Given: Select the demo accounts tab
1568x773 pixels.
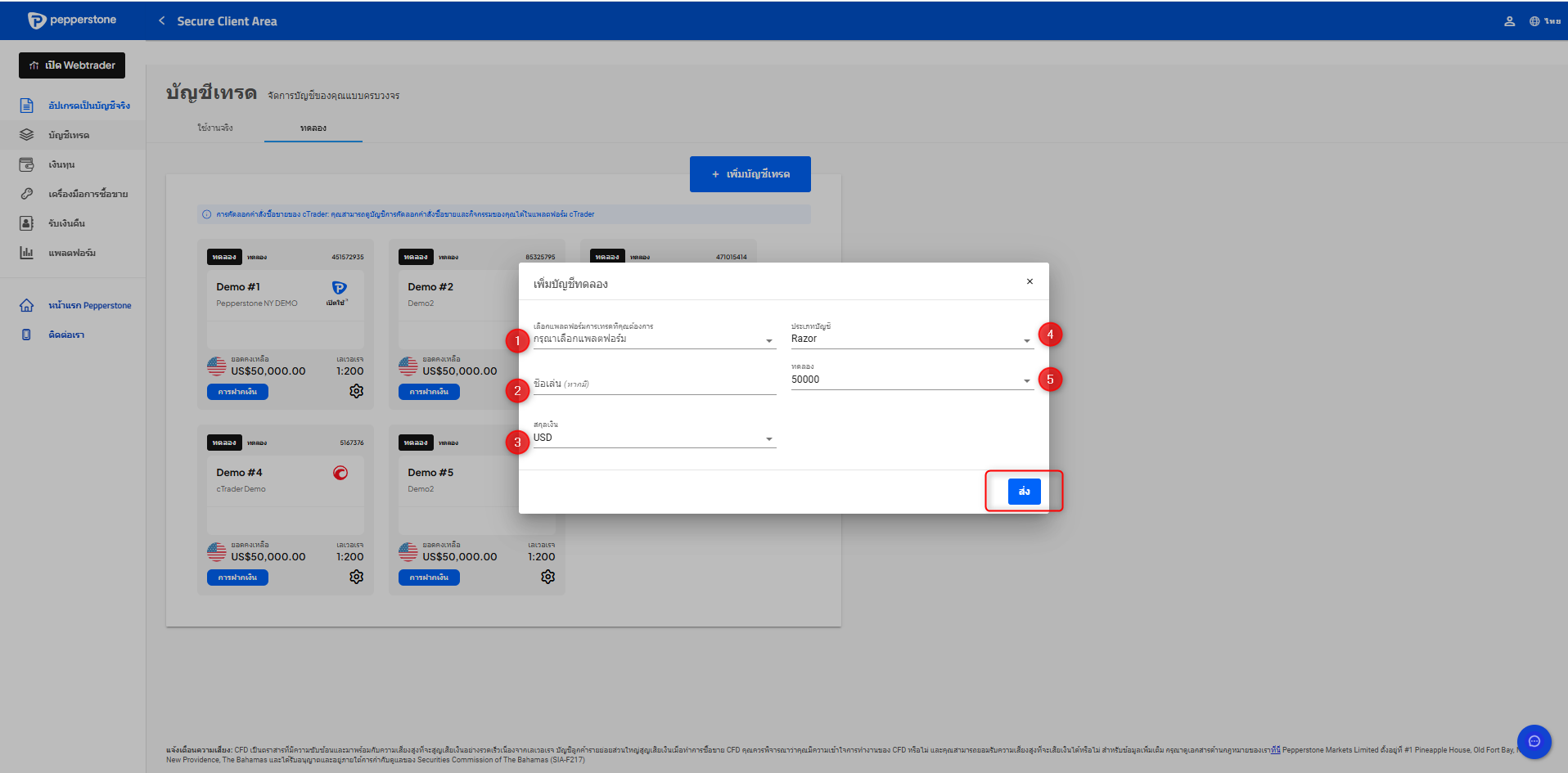Looking at the screenshot, I should tap(313, 128).
